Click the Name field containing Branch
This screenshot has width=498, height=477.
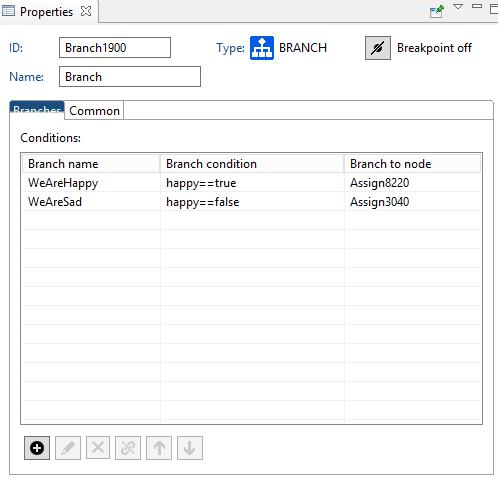click(x=130, y=77)
